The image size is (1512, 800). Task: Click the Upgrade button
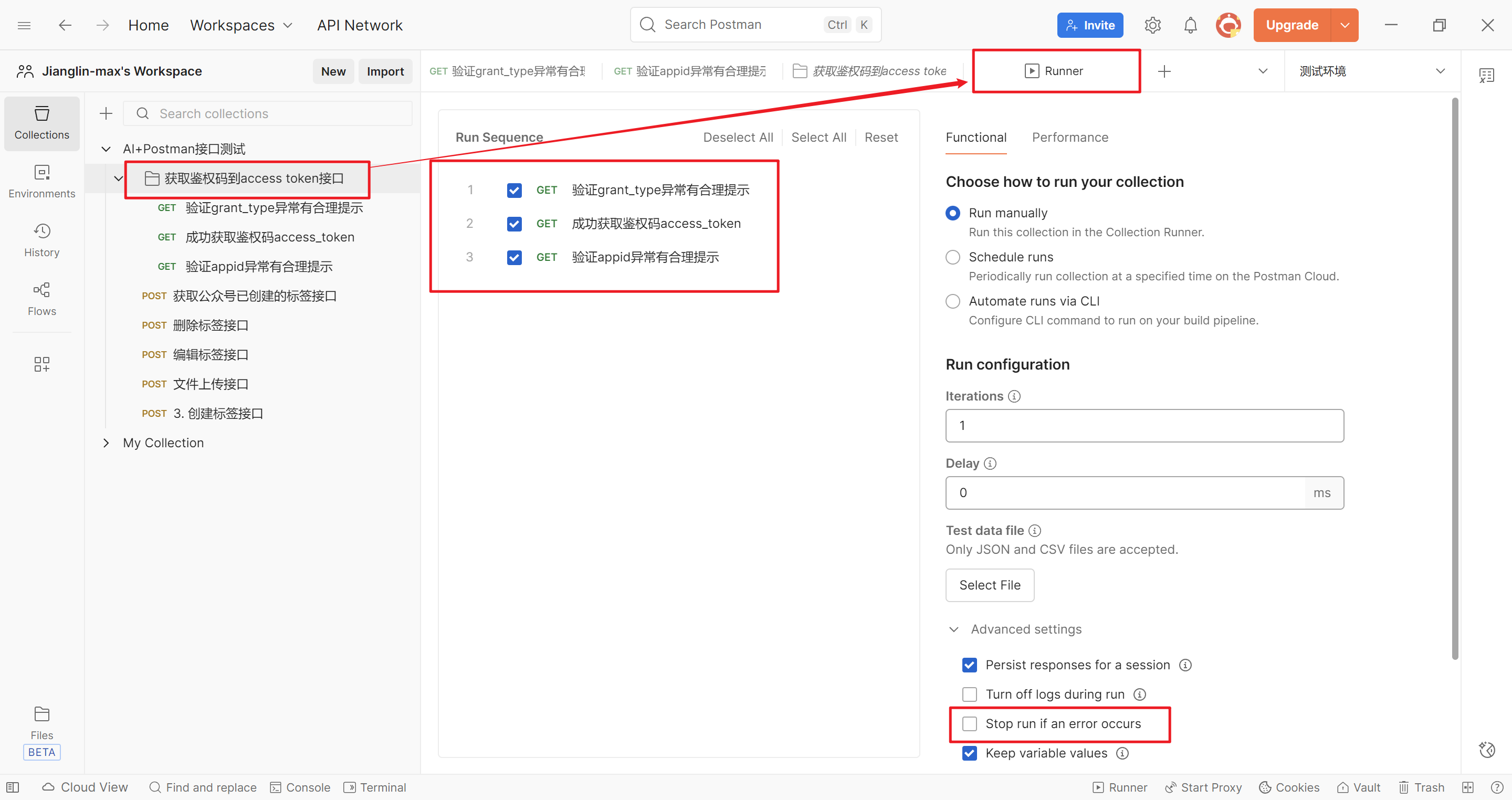pos(1292,25)
